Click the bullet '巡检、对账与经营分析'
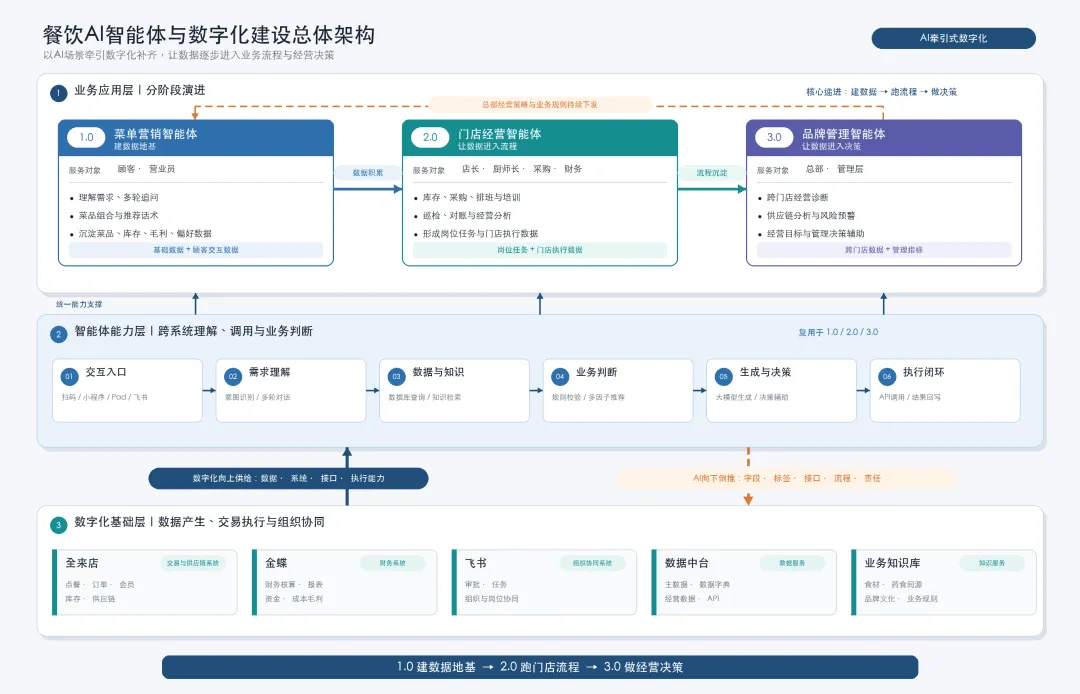Screen dimensions: 1080x694 point(467,215)
